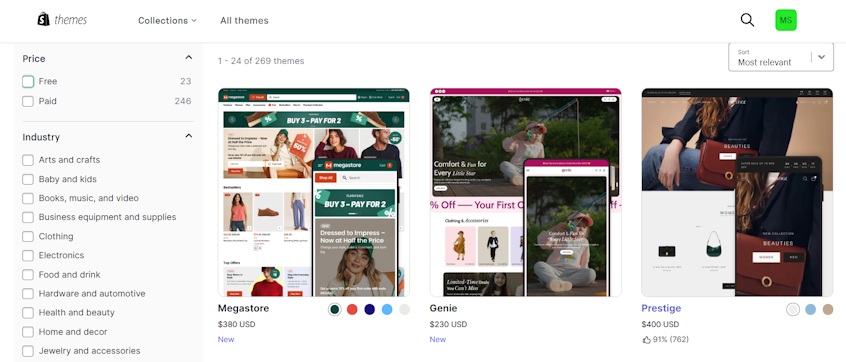Image resolution: width=846 pixels, height=362 pixels.
Task: Open the Collections dropdown menu
Action: pos(167,21)
